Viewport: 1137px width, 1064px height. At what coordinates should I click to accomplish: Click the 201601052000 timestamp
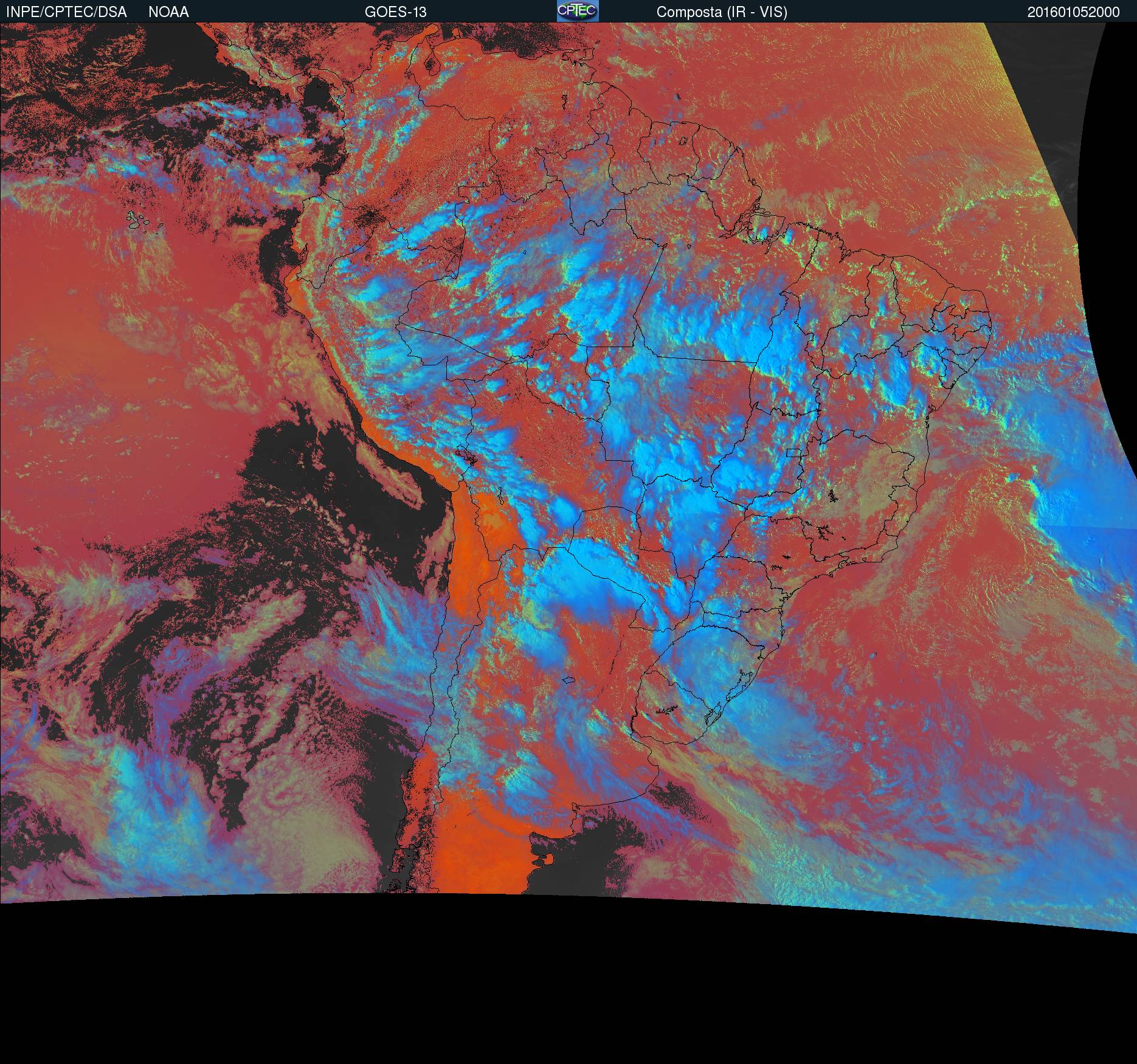pyautogui.click(x=1073, y=12)
